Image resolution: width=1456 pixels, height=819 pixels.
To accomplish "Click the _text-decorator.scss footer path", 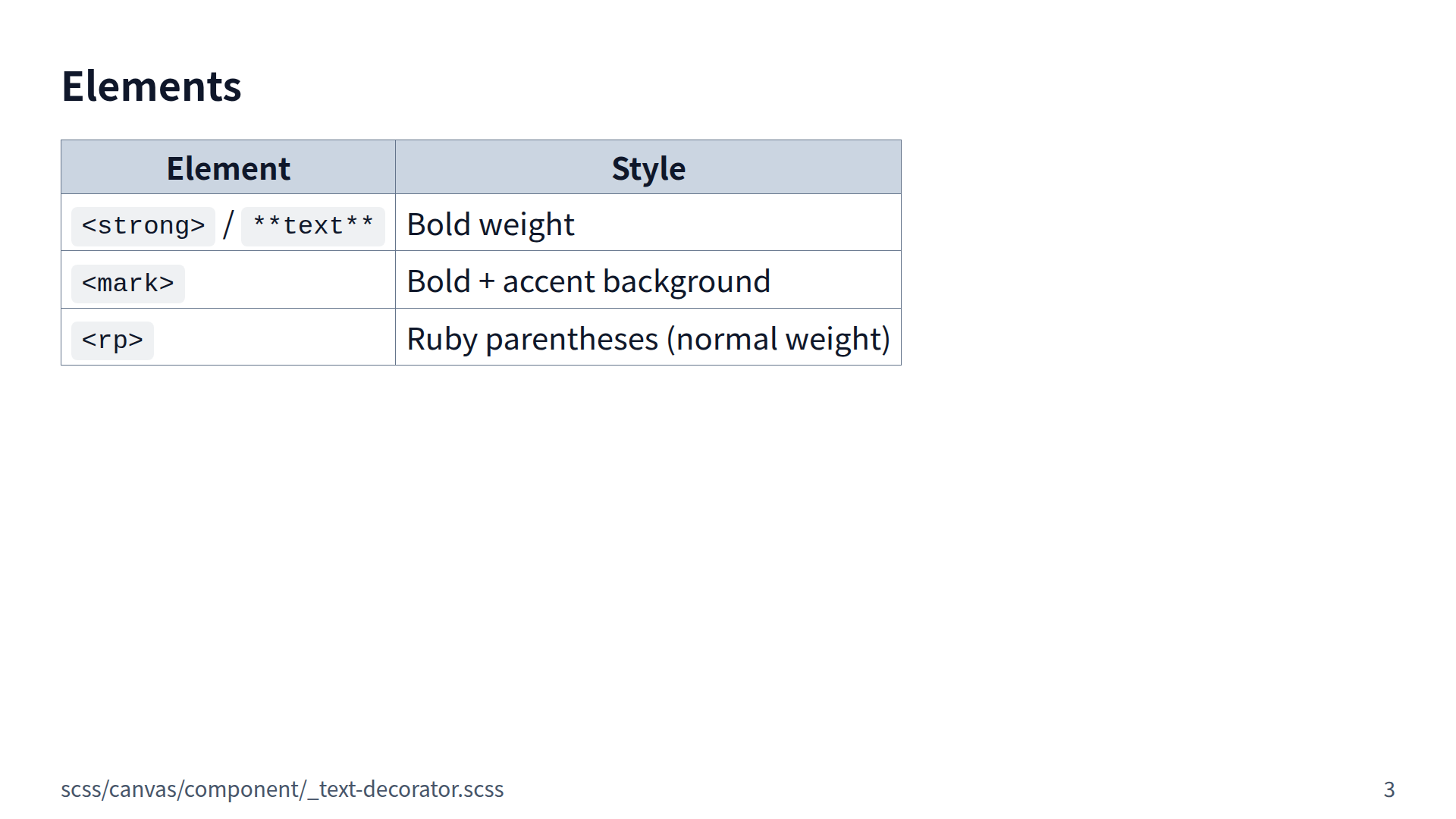I will pyautogui.click(x=406, y=789).
